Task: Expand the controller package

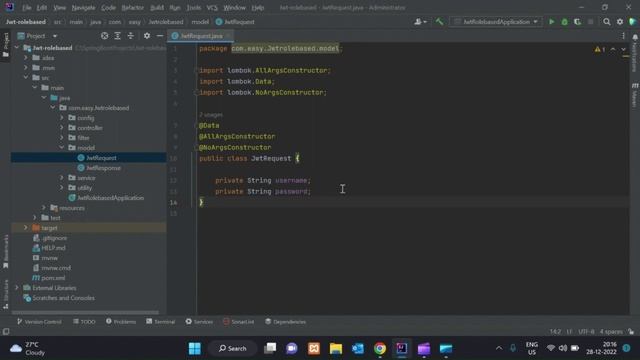Action: [62, 128]
